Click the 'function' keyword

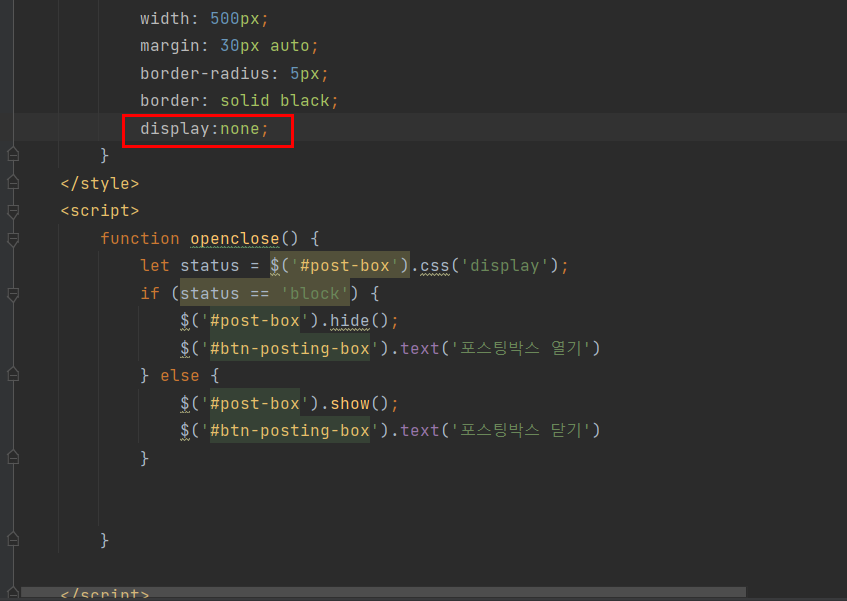click(140, 239)
